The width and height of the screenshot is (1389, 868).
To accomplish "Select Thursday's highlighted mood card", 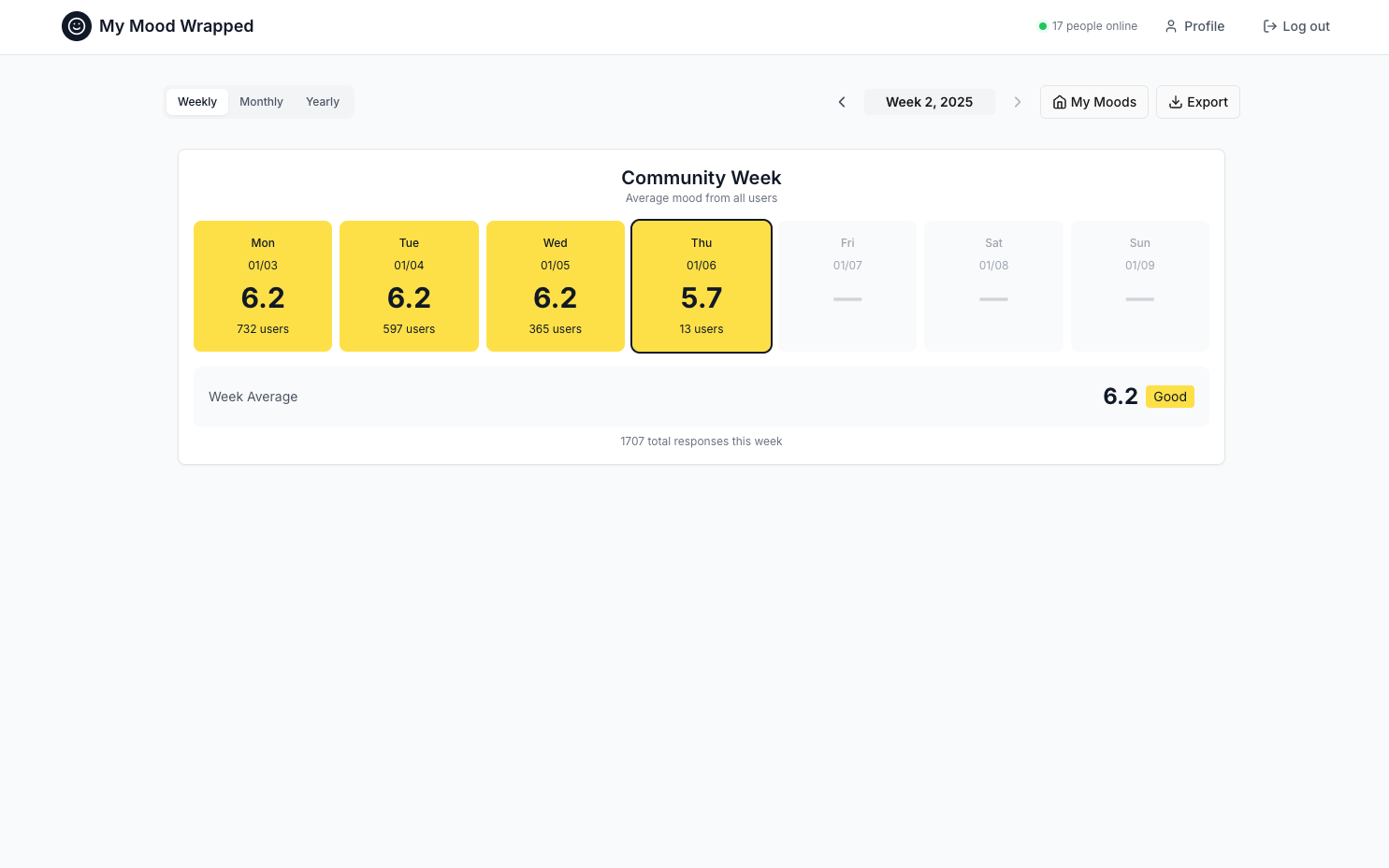I will 702,285.
